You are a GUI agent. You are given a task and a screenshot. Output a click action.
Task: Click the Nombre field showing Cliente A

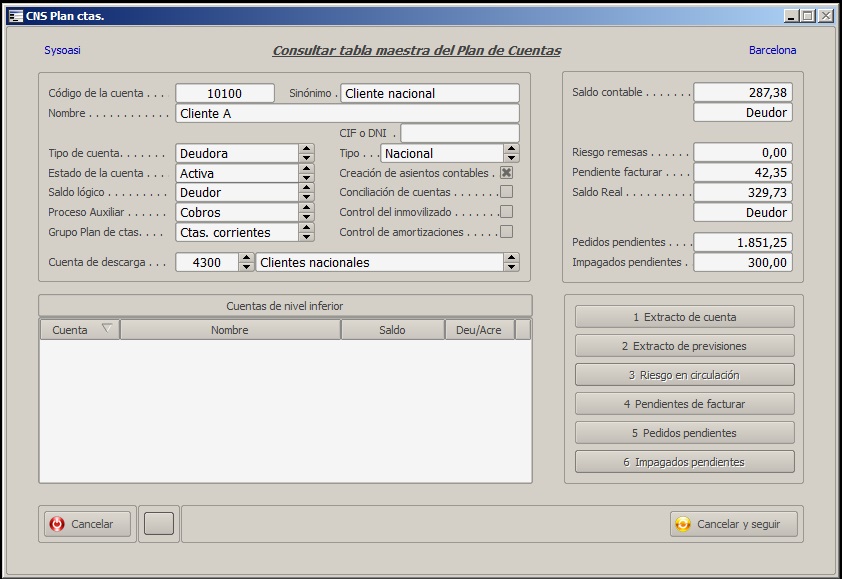pyautogui.click(x=347, y=113)
